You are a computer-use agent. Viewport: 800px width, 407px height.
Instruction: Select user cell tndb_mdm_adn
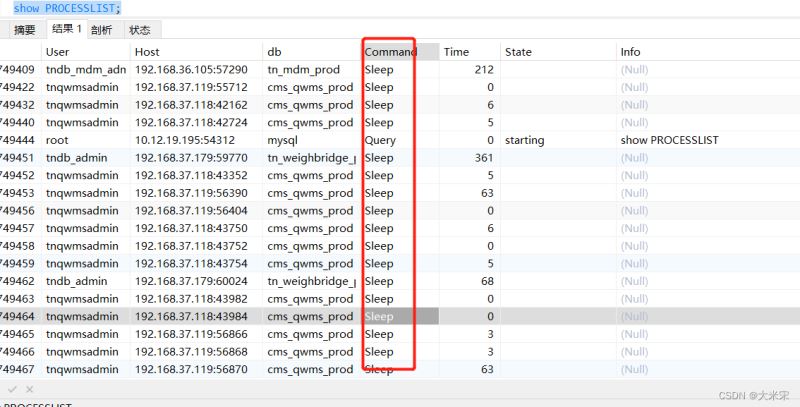click(x=86, y=69)
